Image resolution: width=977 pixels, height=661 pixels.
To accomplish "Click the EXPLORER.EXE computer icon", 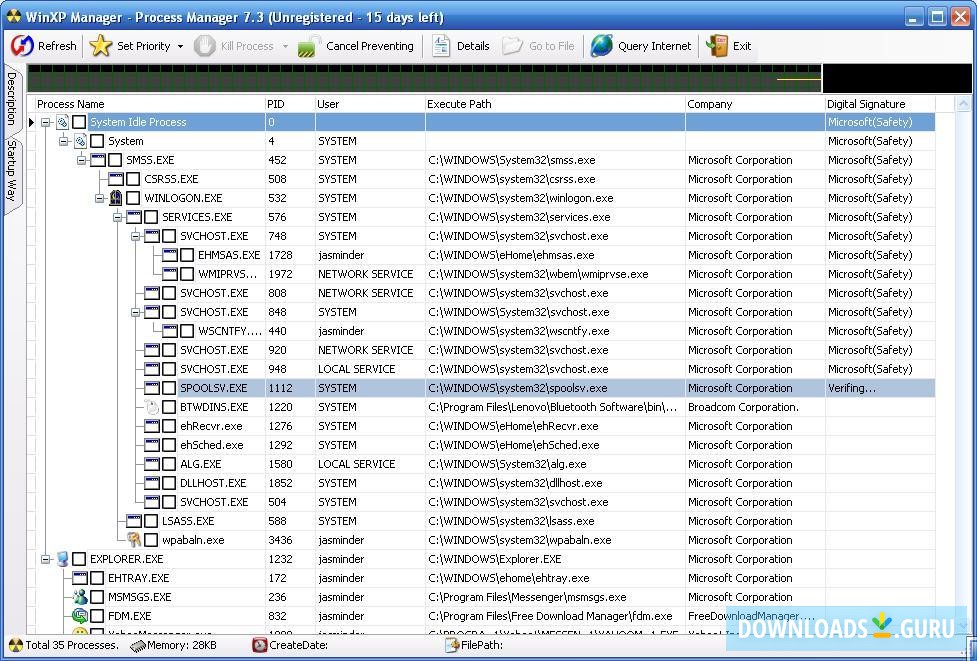I will pos(62,559).
